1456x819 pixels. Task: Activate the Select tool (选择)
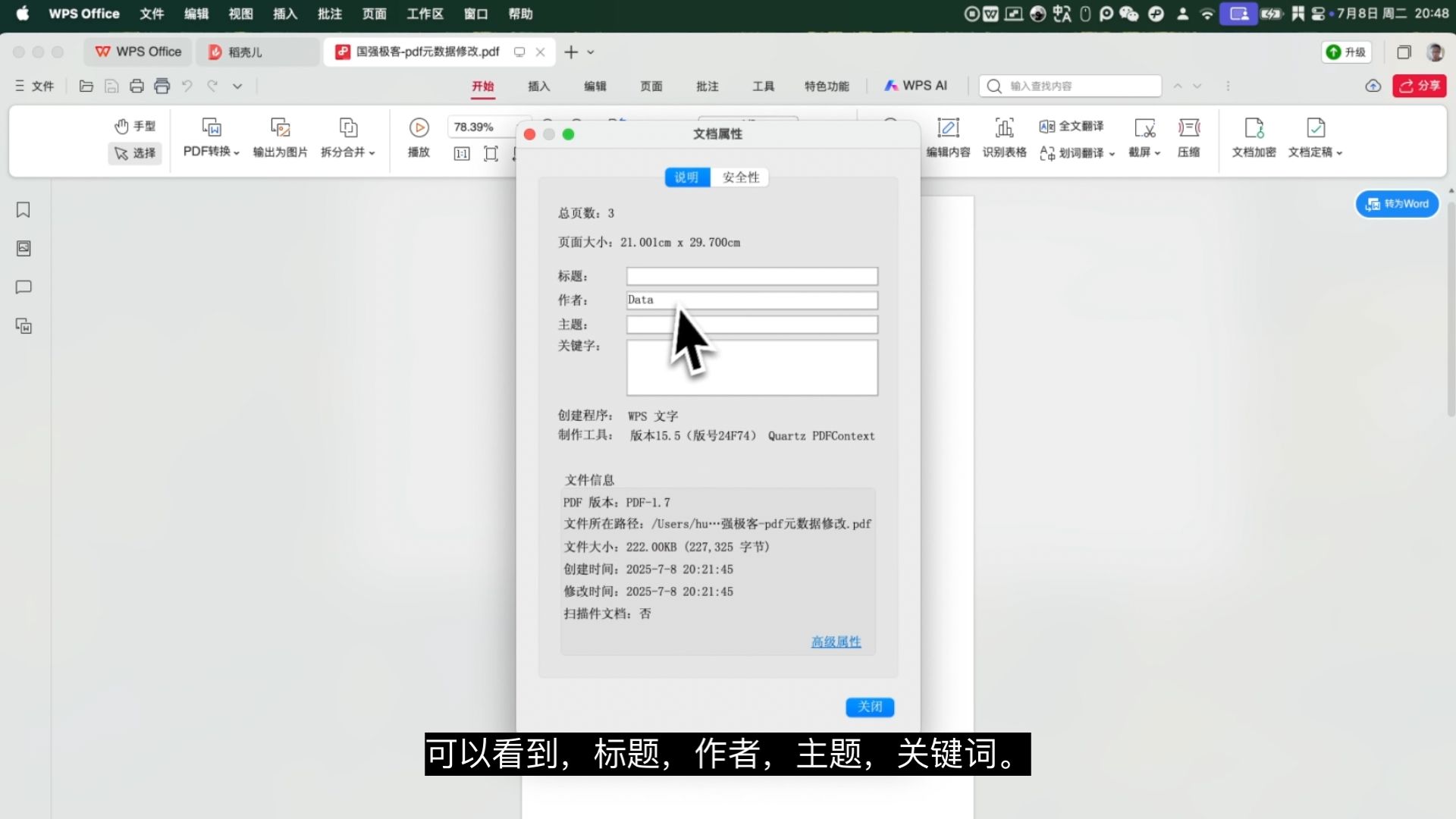pyautogui.click(x=135, y=153)
